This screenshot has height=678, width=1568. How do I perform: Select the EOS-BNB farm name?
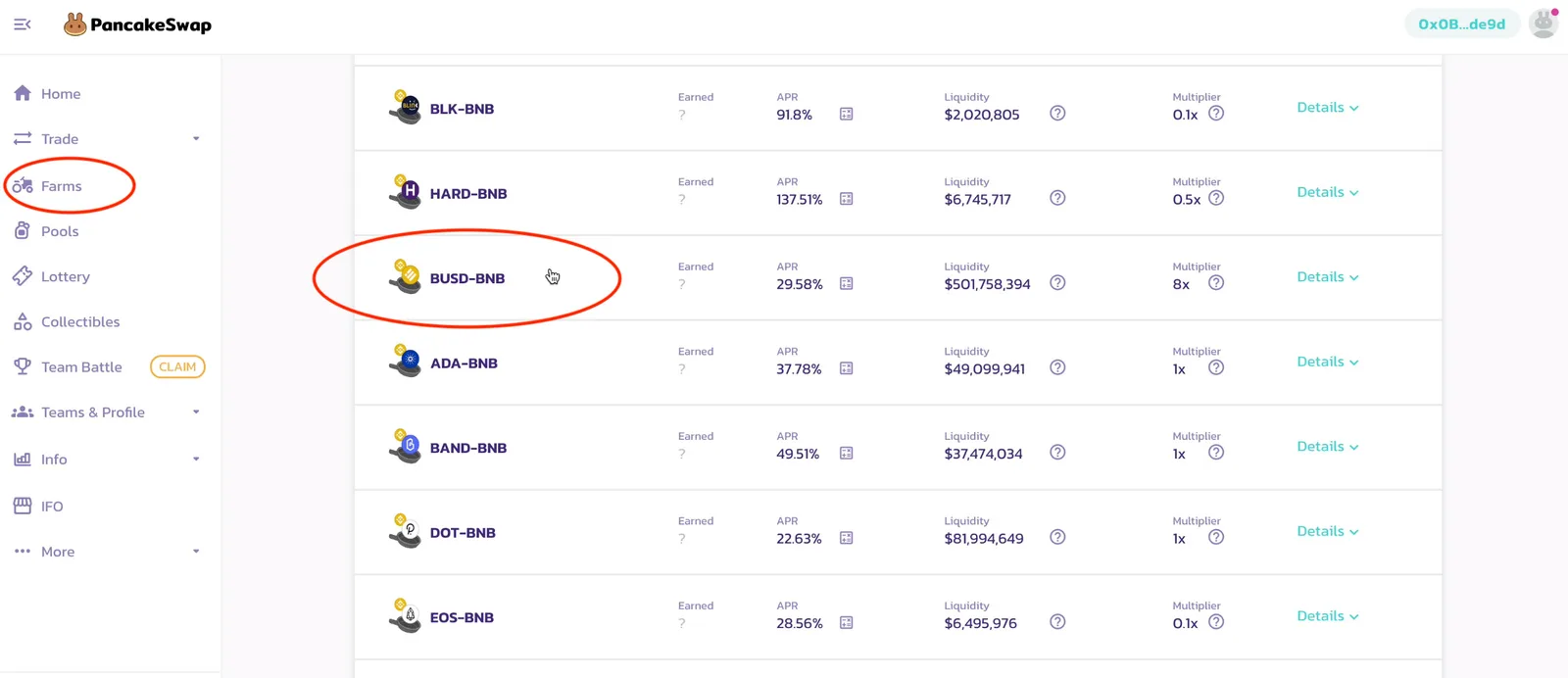click(462, 617)
